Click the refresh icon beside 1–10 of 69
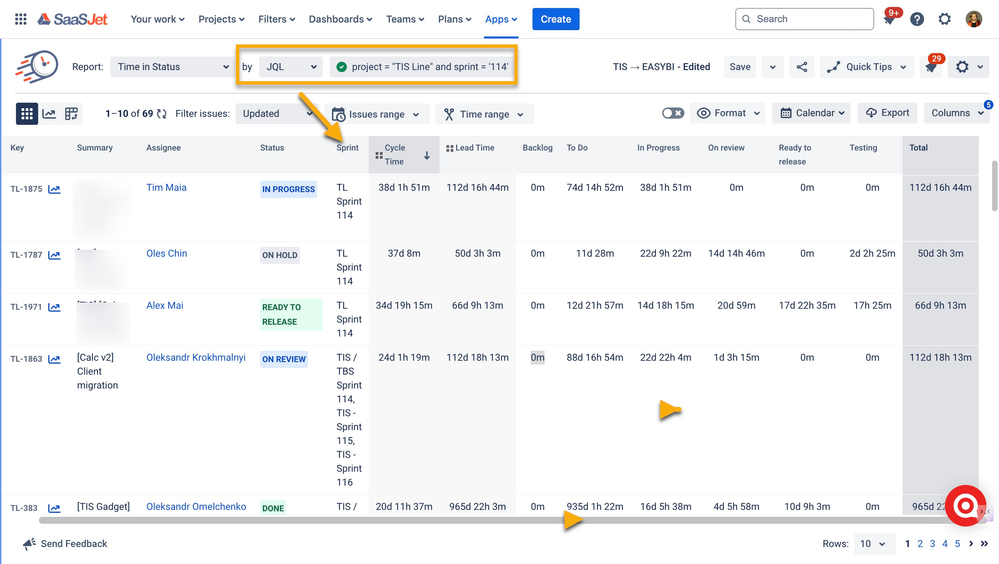This screenshot has width=999, height=564. (x=162, y=114)
